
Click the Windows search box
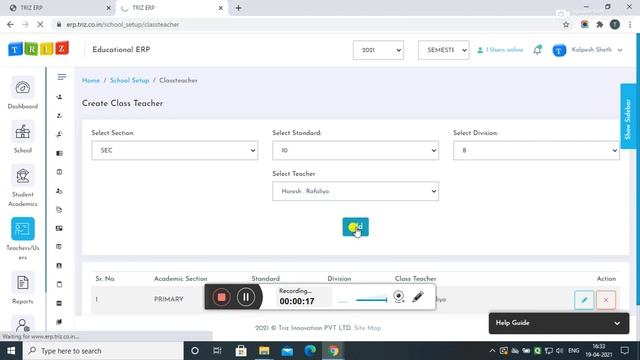point(103,351)
